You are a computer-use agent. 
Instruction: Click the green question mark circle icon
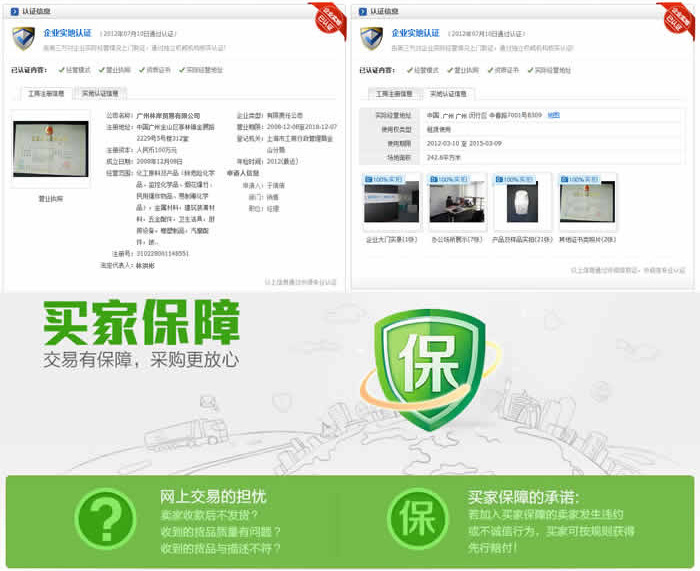tap(105, 519)
